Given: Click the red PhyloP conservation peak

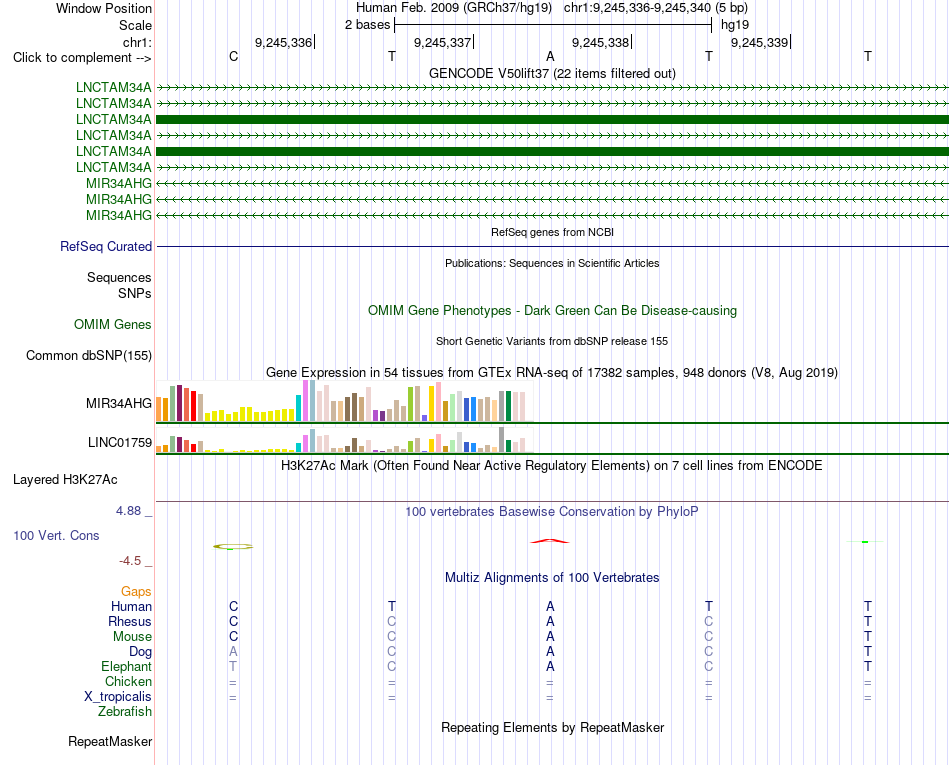Looking at the screenshot, I should tap(550, 541).
